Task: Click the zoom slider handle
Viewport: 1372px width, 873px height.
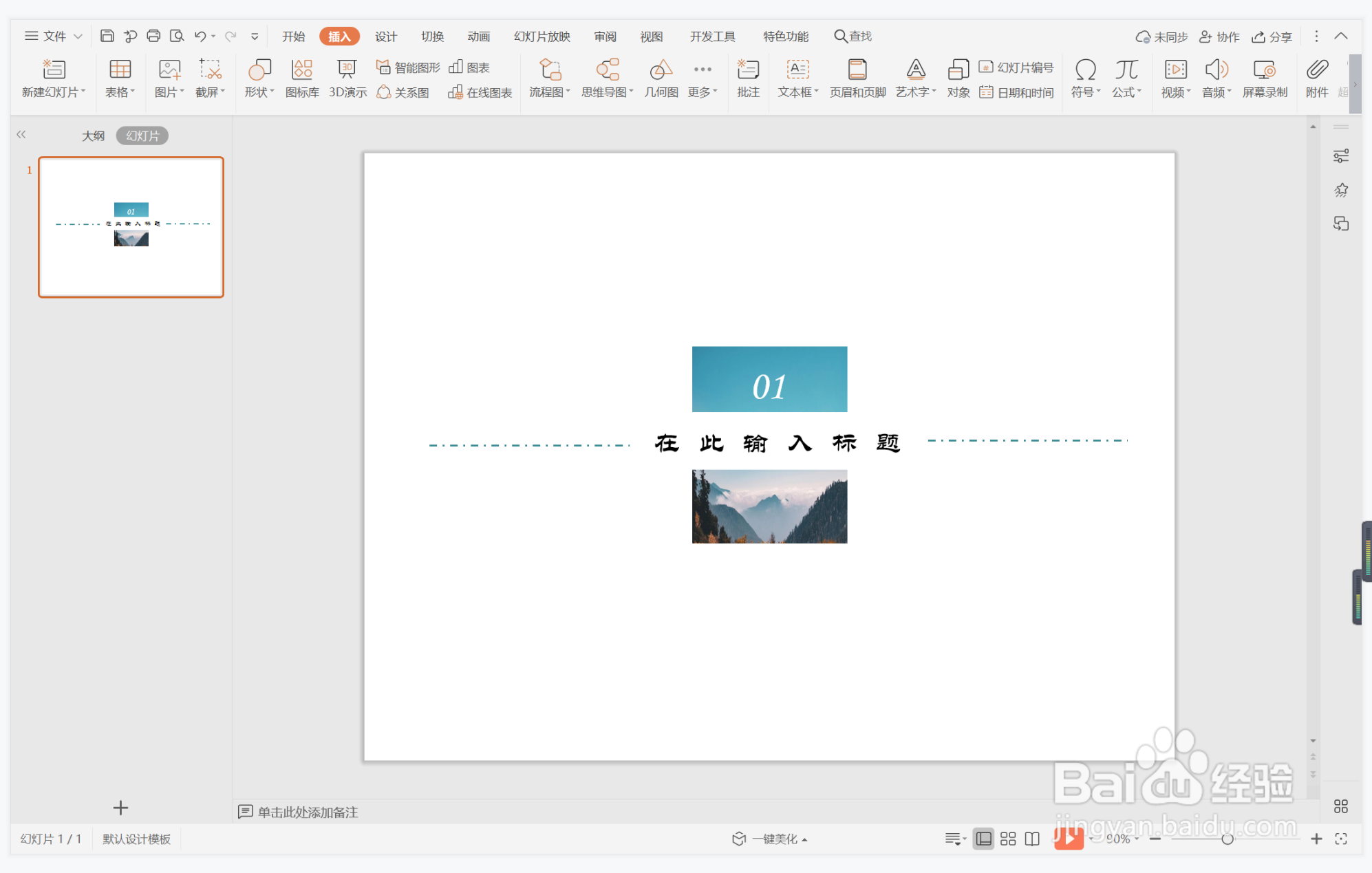Action: point(1227,839)
